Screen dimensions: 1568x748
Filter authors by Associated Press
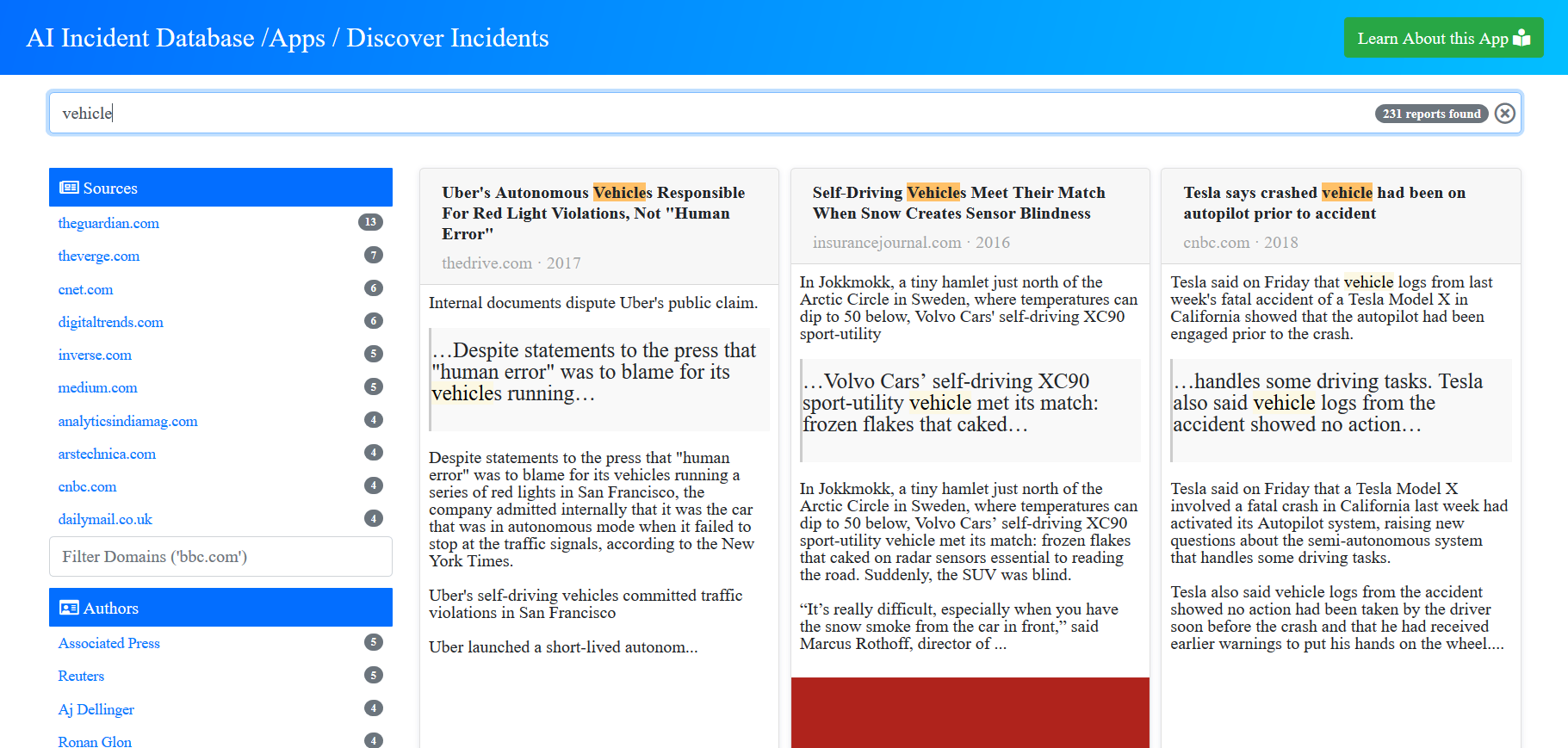[108, 643]
